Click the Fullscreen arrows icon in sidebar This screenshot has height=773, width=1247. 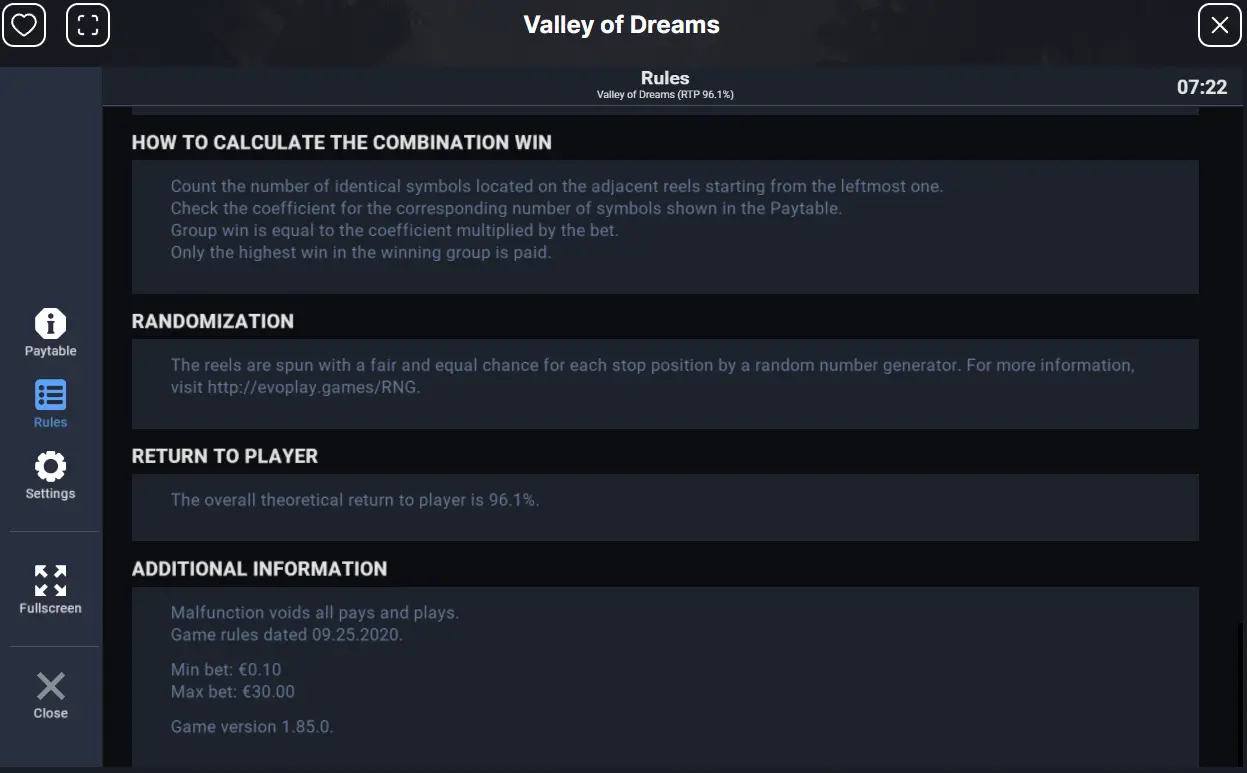pos(50,580)
